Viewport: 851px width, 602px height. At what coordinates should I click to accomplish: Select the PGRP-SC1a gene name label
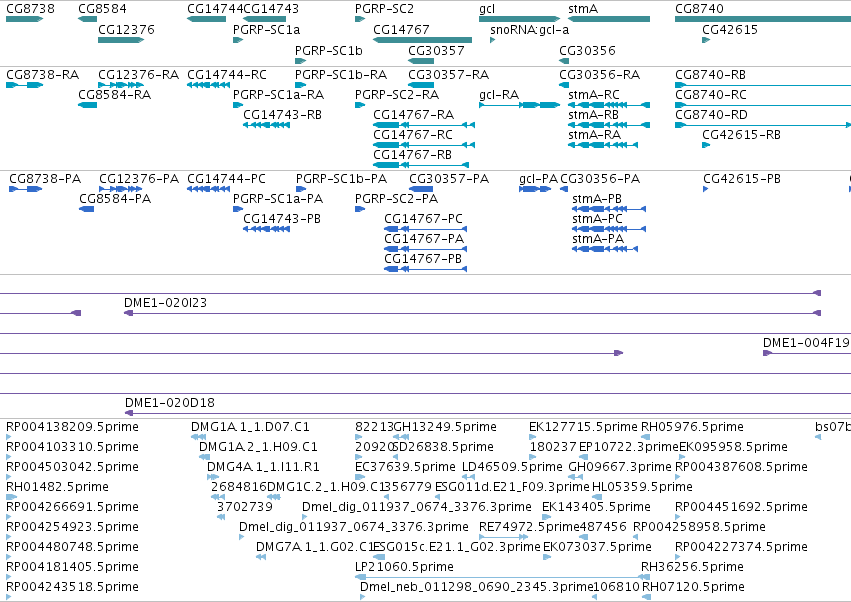(266, 29)
